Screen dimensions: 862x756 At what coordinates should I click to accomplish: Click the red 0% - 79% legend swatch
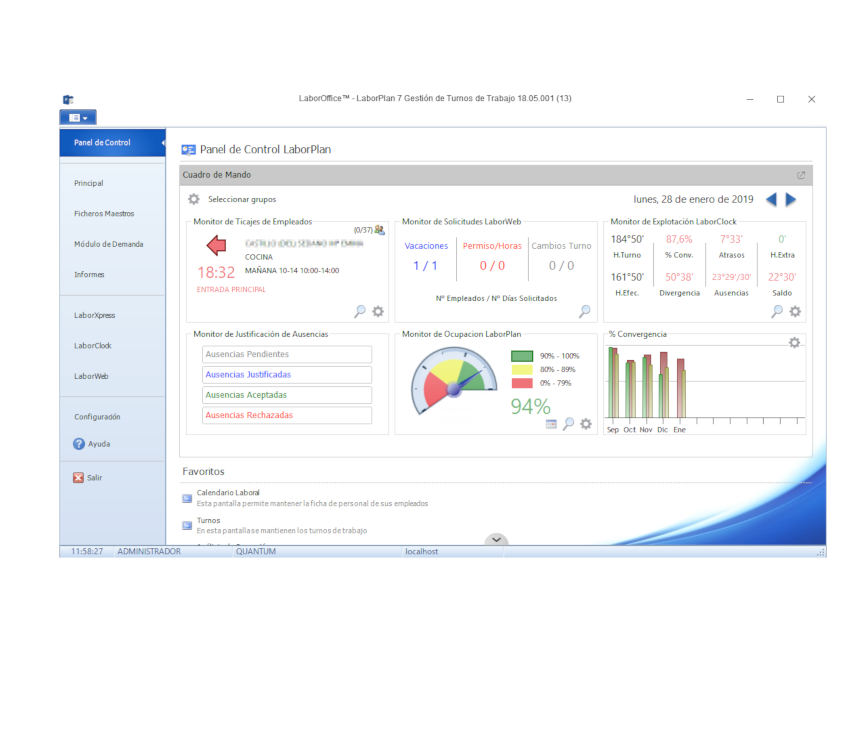coord(522,383)
